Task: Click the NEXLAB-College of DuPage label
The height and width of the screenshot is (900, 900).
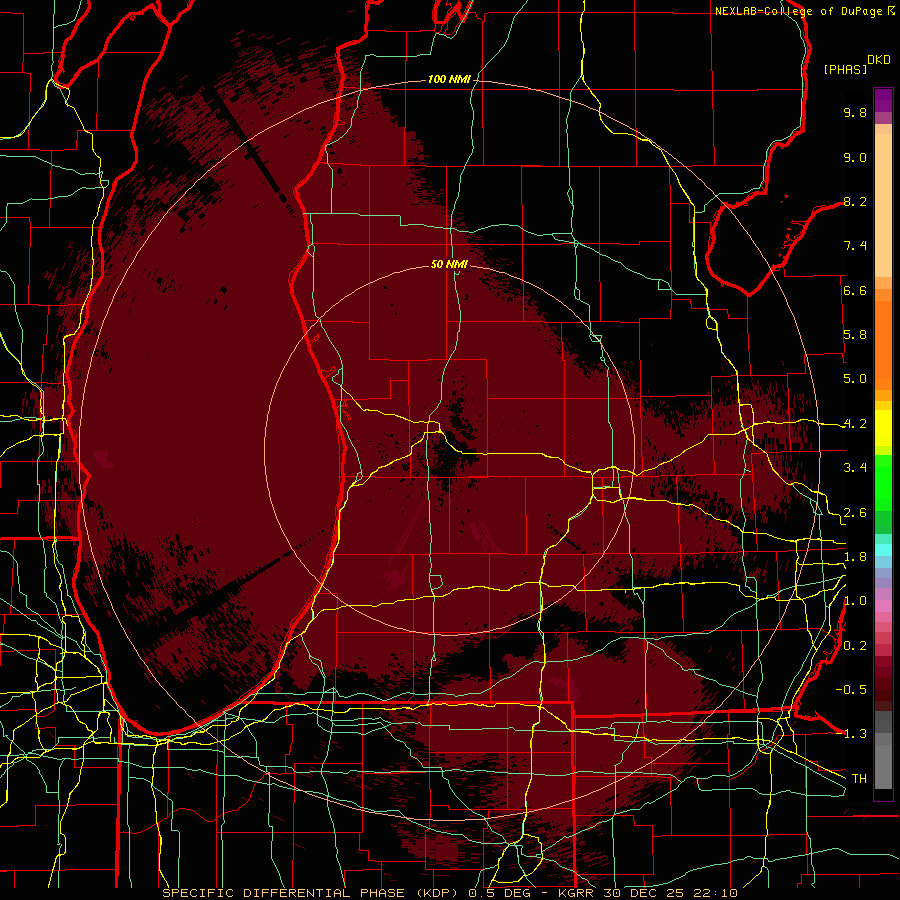Action: (x=800, y=11)
